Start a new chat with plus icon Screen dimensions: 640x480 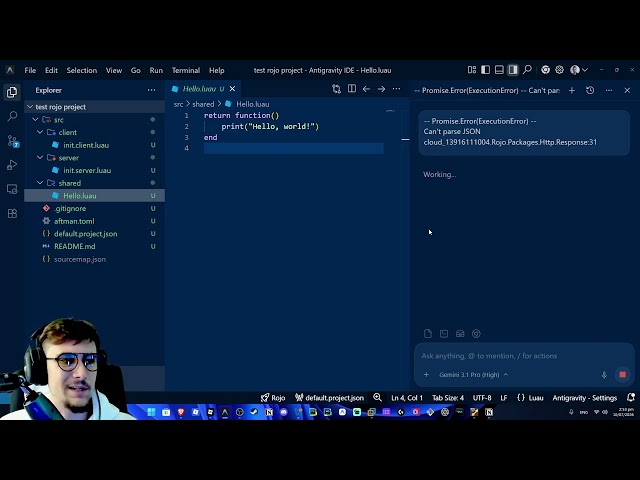(x=572, y=90)
